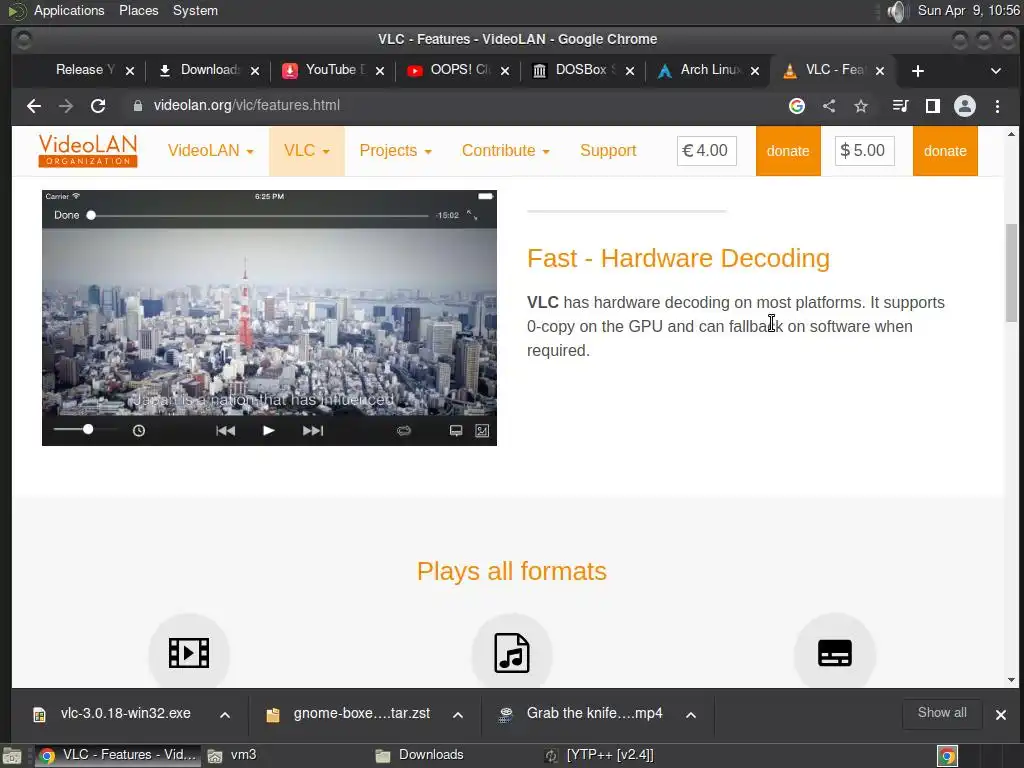The width and height of the screenshot is (1024, 768).
Task: Open the Support link
Action: pyautogui.click(x=607, y=151)
